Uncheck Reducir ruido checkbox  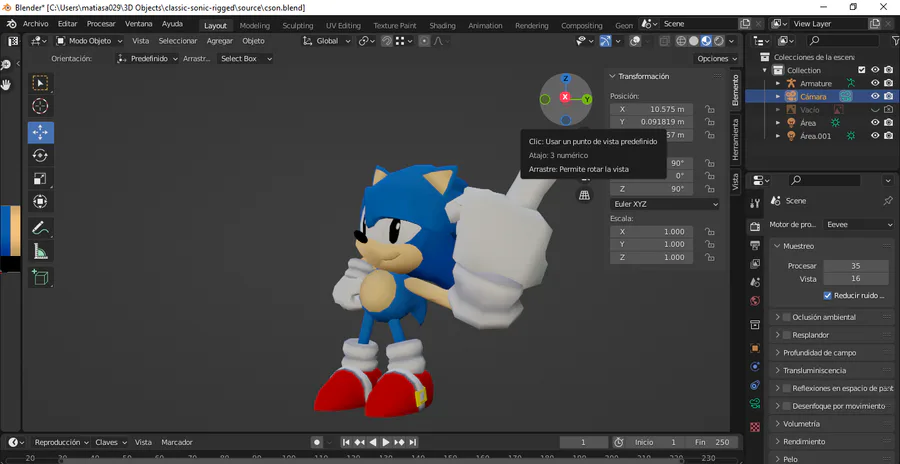click(827, 296)
